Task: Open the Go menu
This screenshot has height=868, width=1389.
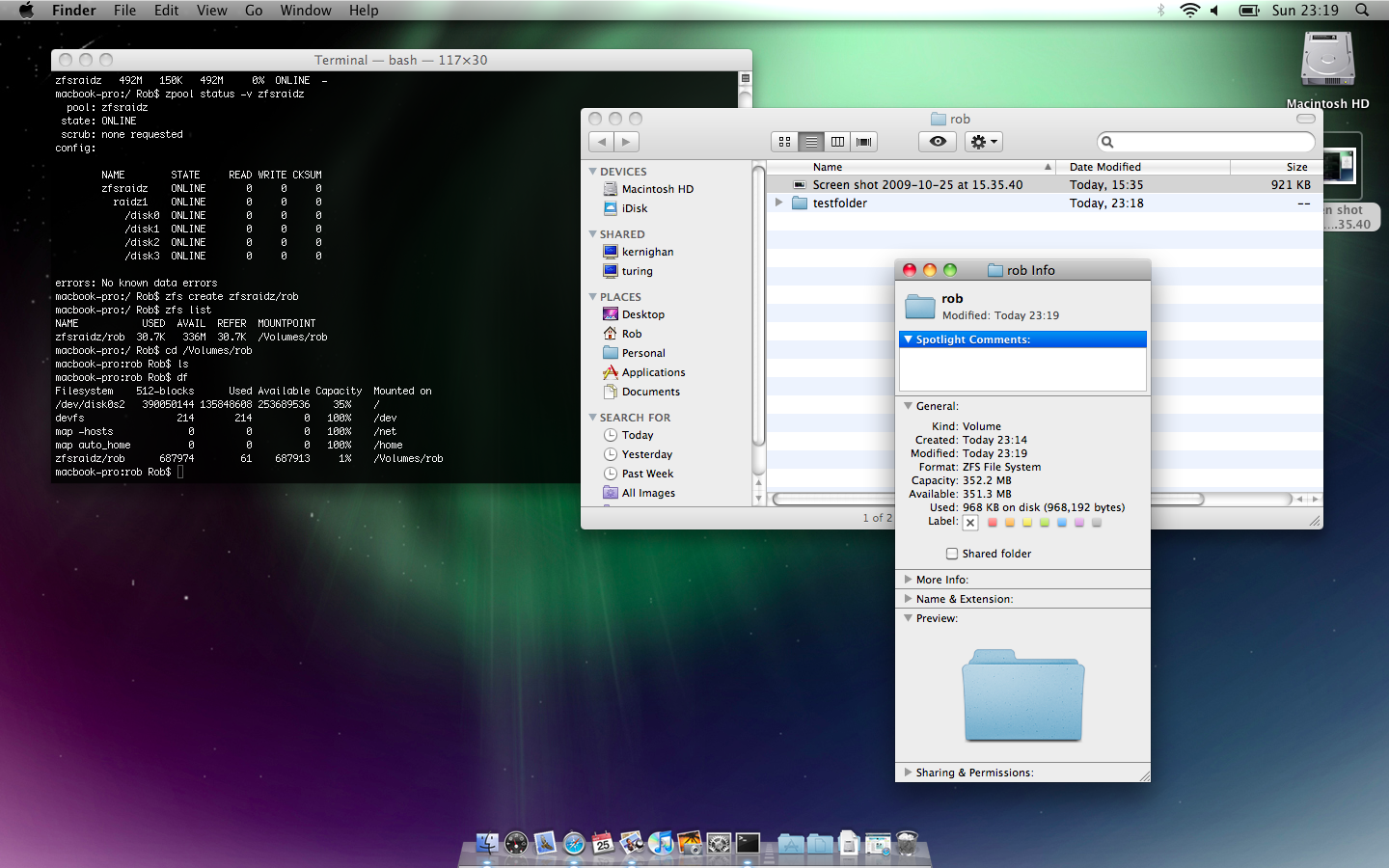Action: coord(254,10)
